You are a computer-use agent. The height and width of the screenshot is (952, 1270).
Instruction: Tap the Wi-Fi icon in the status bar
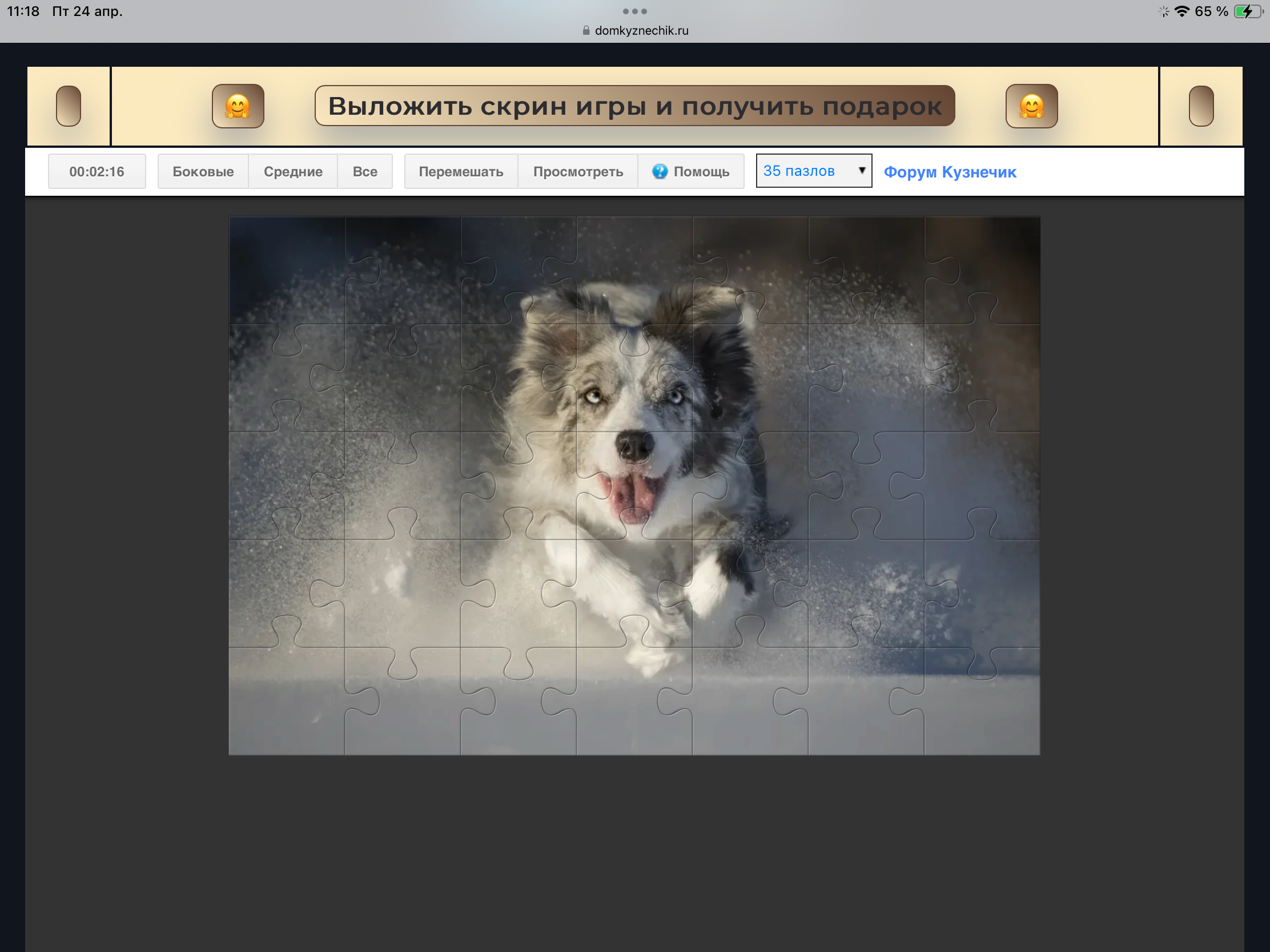tap(1181, 11)
